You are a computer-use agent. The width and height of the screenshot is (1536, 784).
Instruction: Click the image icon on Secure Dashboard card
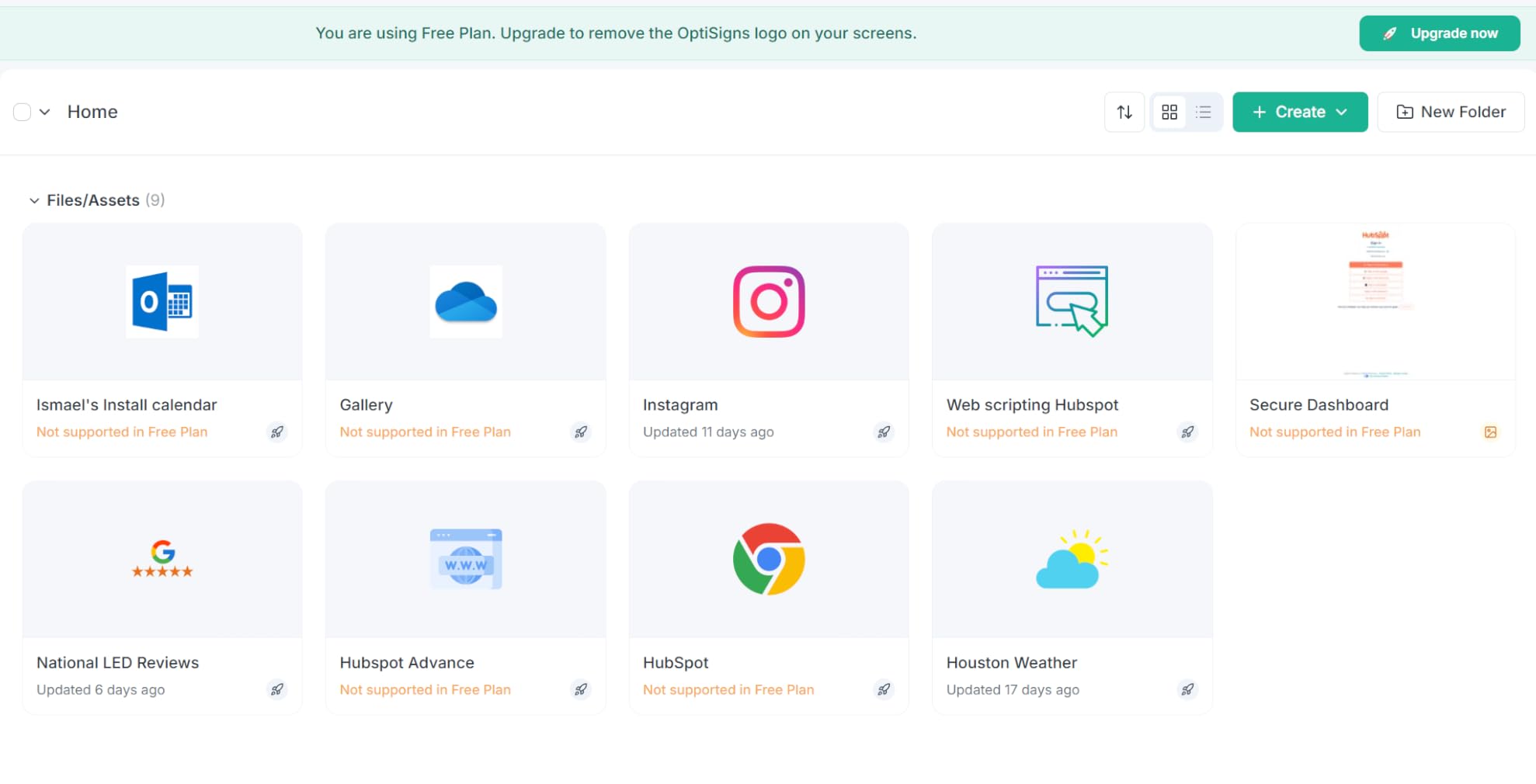(1490, 432)
